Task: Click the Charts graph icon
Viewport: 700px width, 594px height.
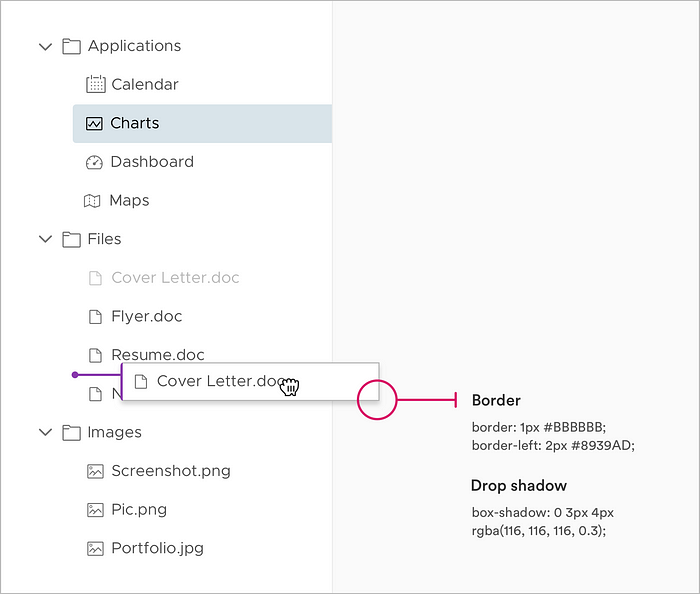Action: (94, 124)
